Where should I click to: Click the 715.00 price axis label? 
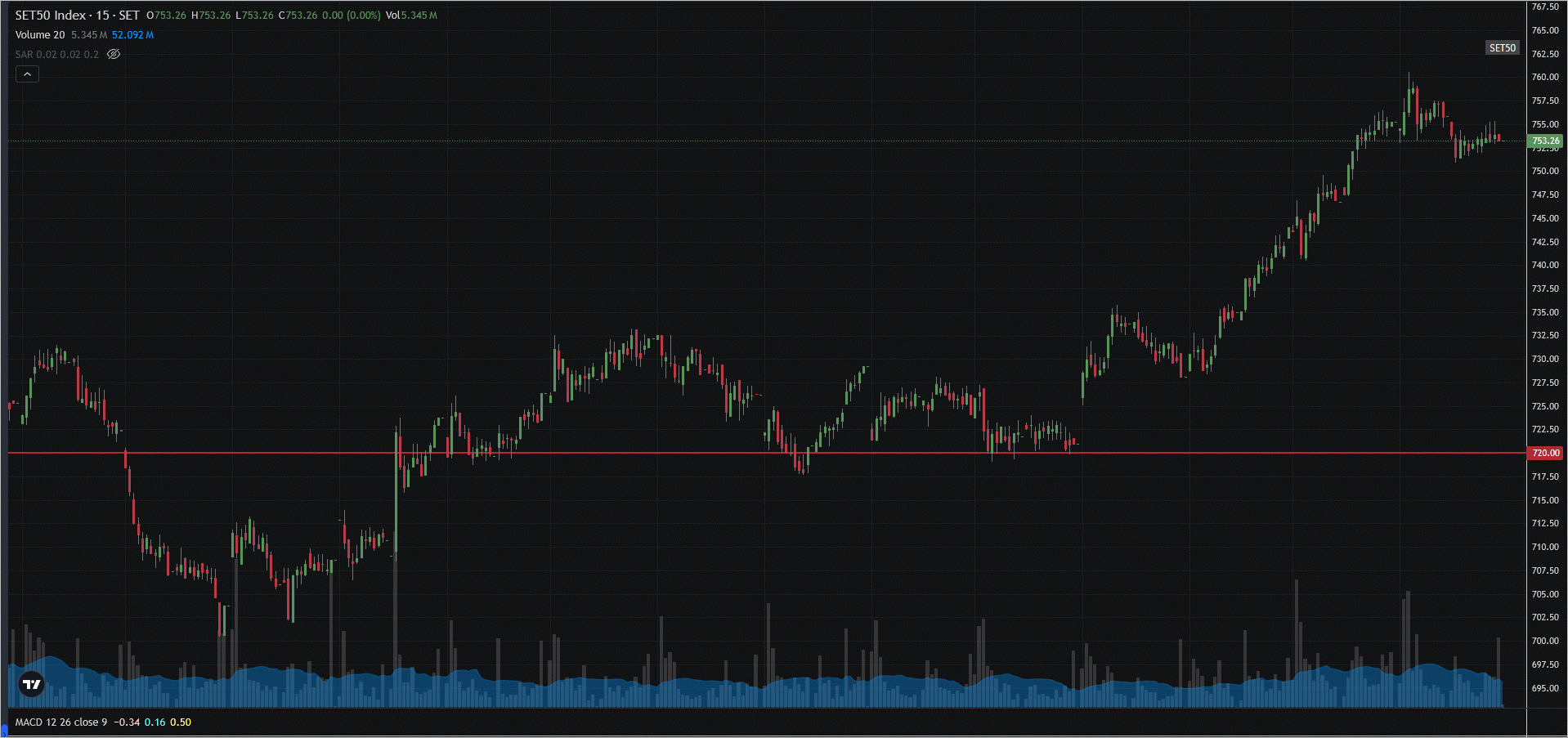point(1545,500)
